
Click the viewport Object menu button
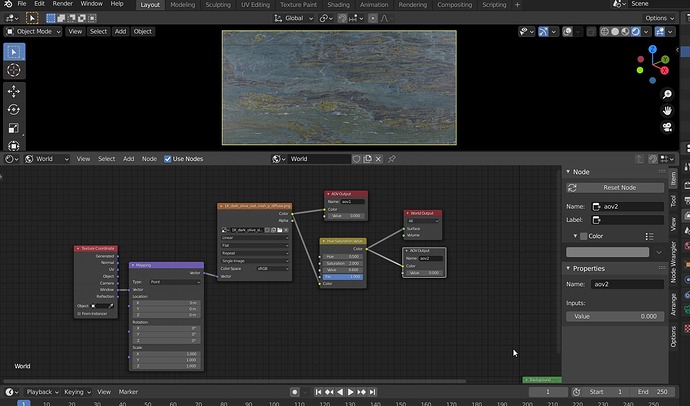tap(143, 32)
